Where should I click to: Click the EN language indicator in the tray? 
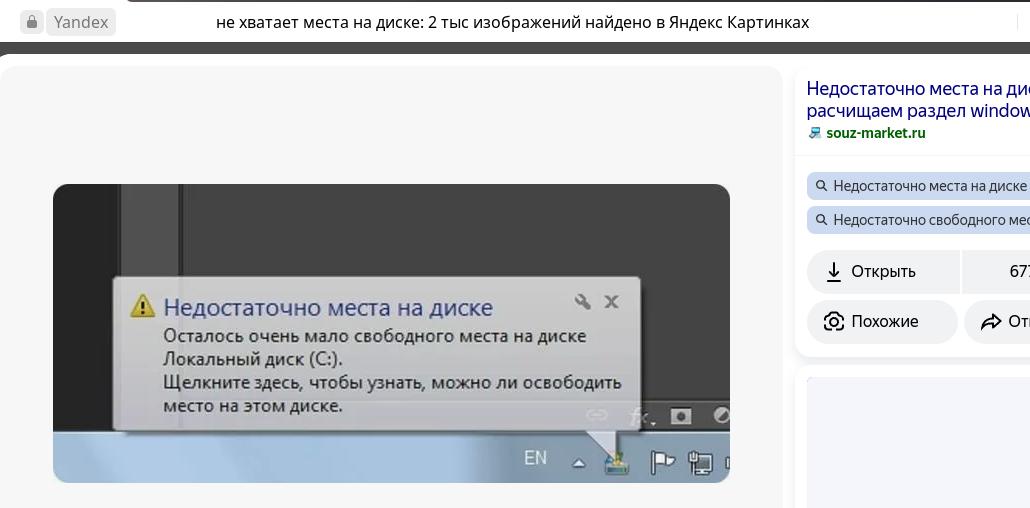[x=535, y=458]
